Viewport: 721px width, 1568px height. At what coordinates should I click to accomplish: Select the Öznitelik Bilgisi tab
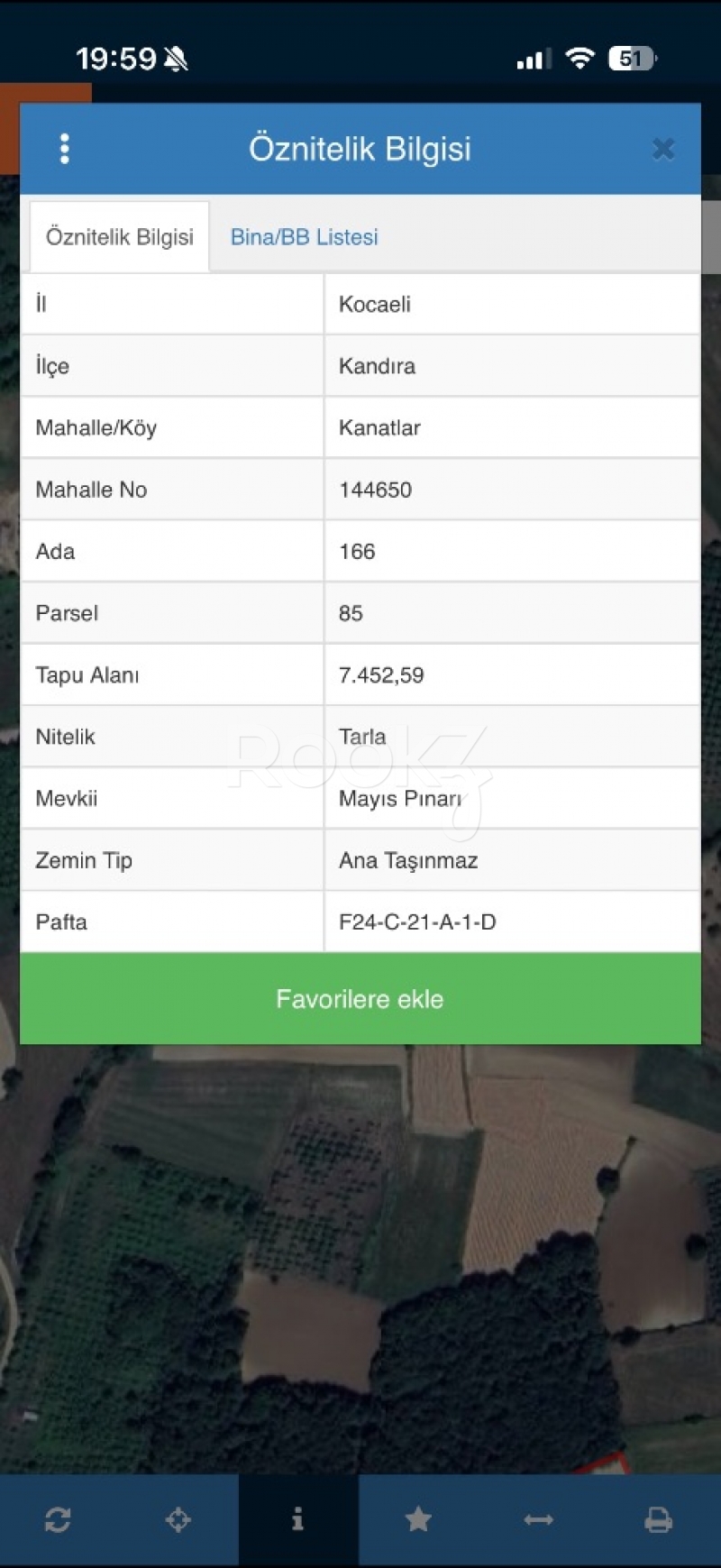120,237
